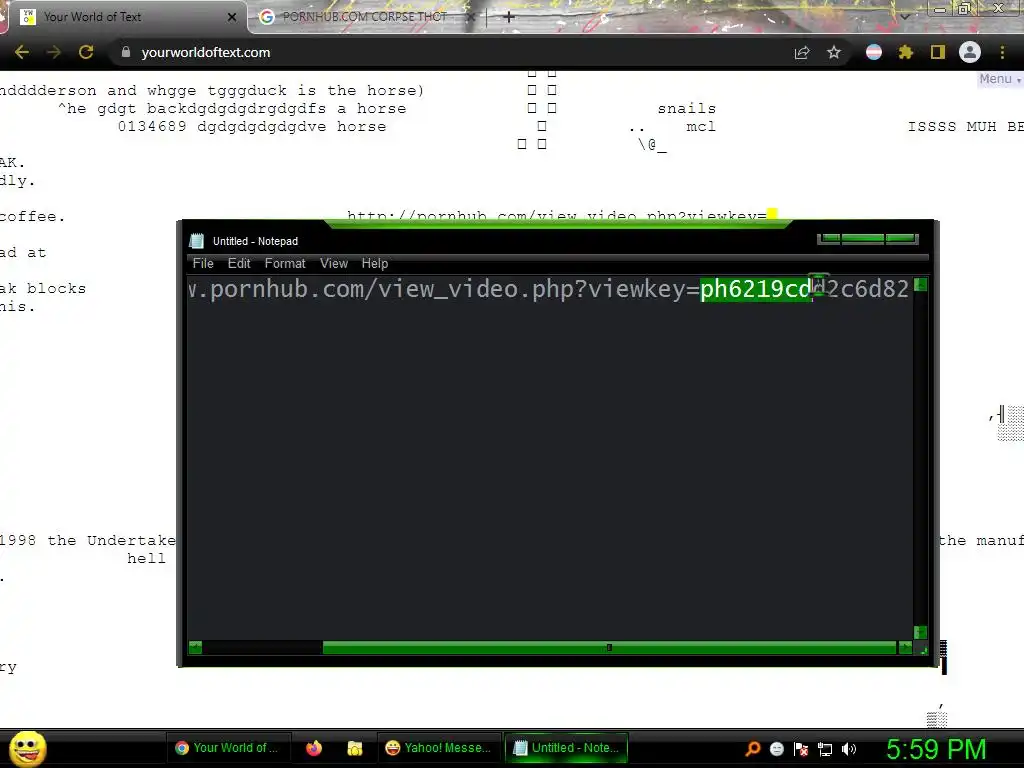Click the highlighted text ph6219cd

tap(756, 289)
